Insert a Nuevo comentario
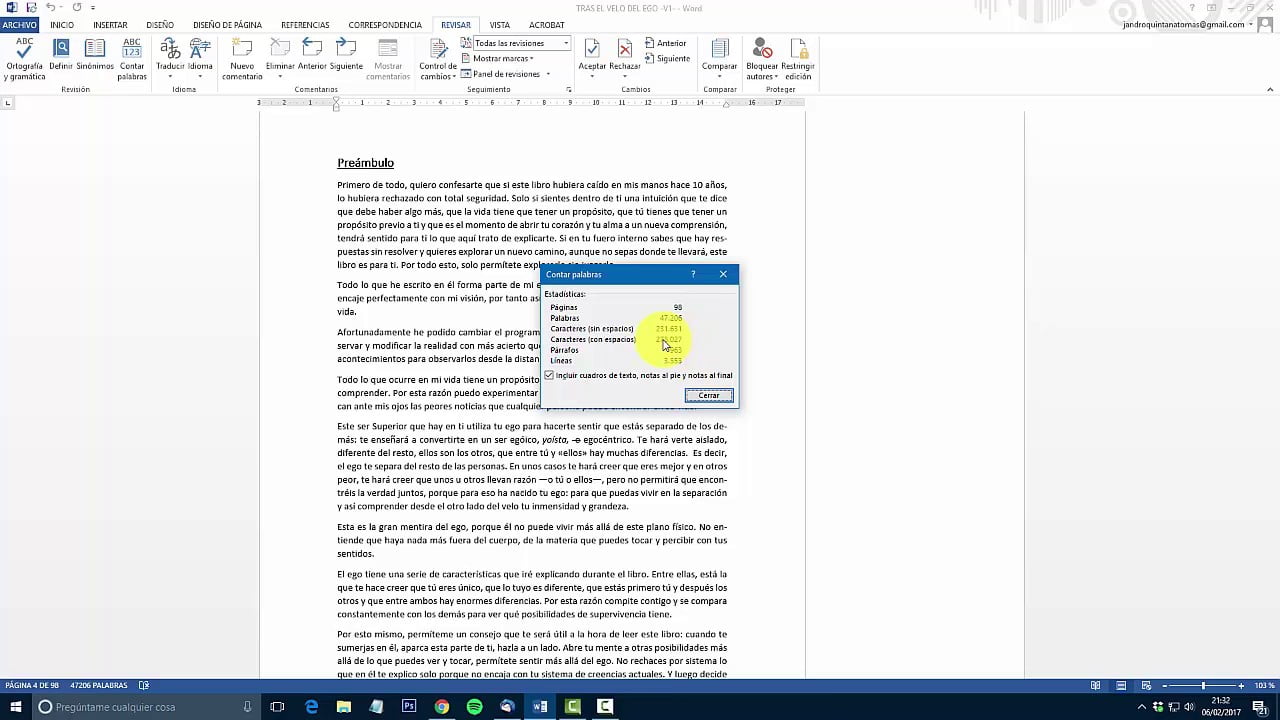 242,60
